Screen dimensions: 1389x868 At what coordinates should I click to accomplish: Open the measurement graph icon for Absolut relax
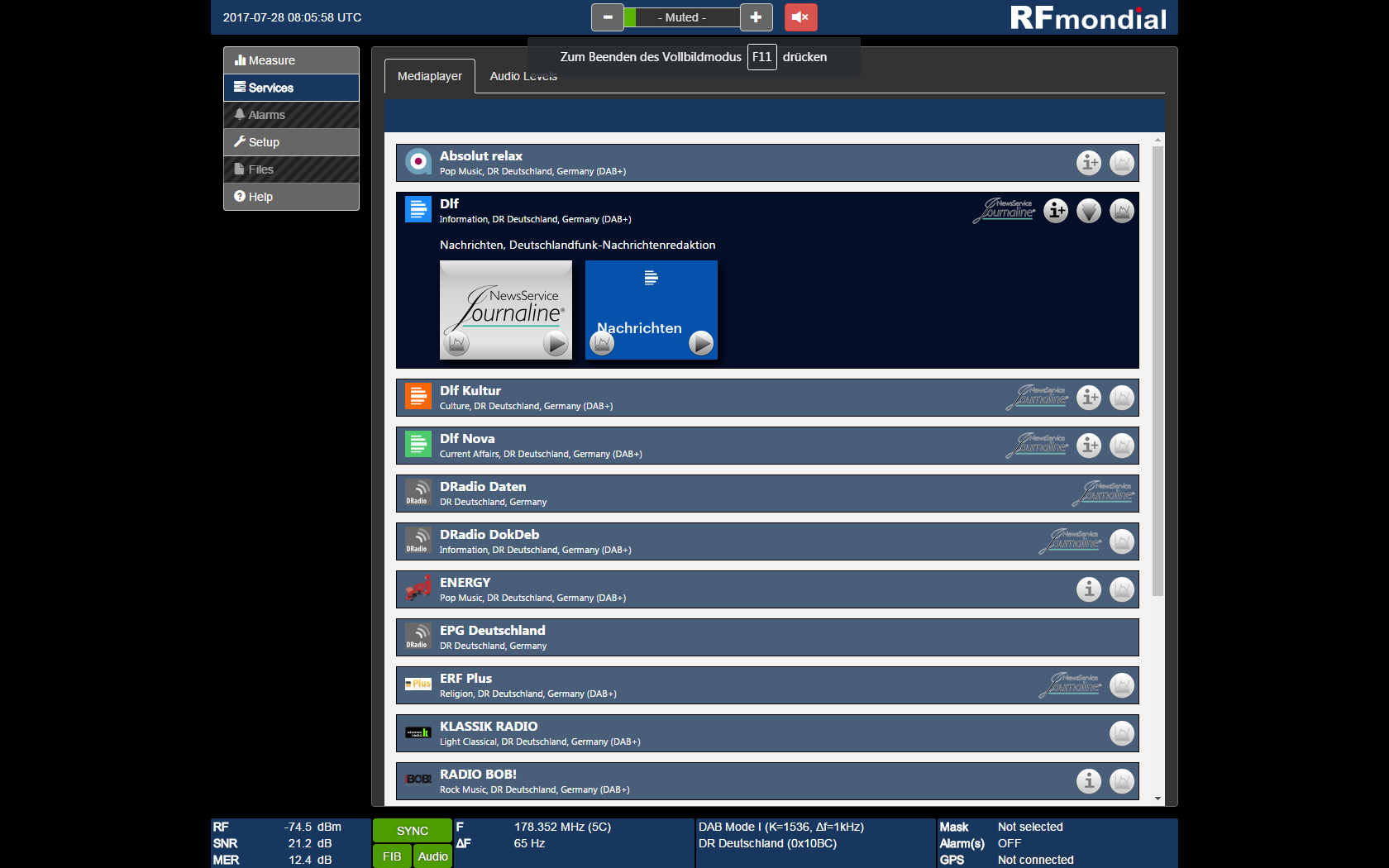click(1122, 163)
